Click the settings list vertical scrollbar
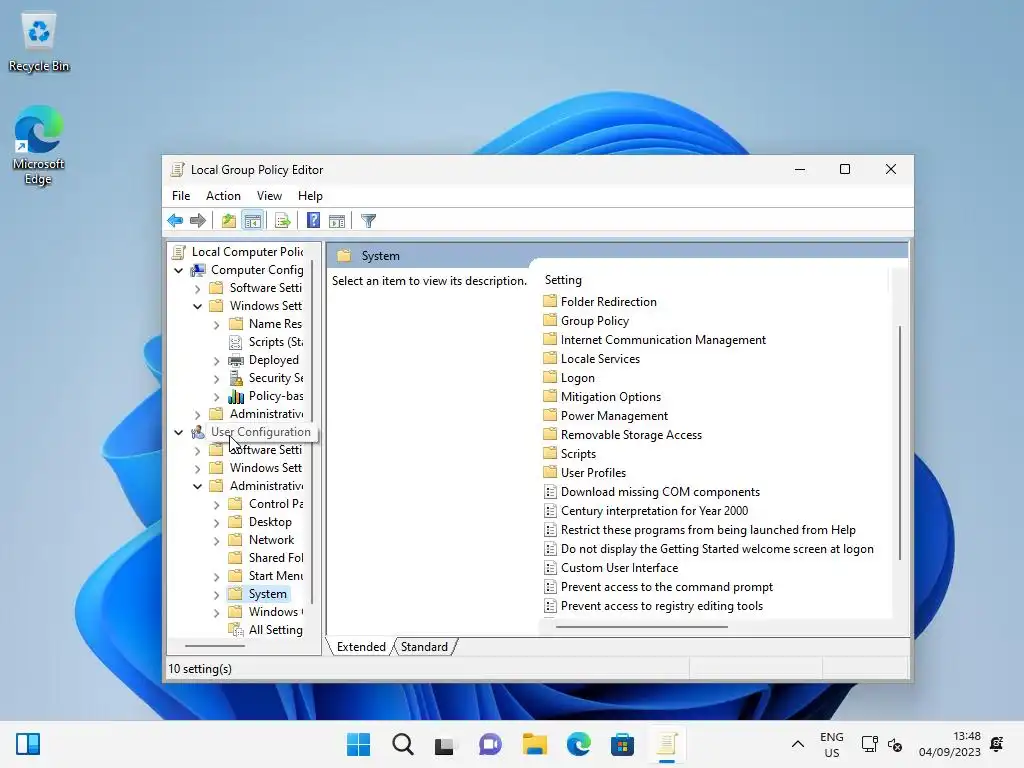The width and height of the screenshot is (1024, 768). tap(900, 442)
